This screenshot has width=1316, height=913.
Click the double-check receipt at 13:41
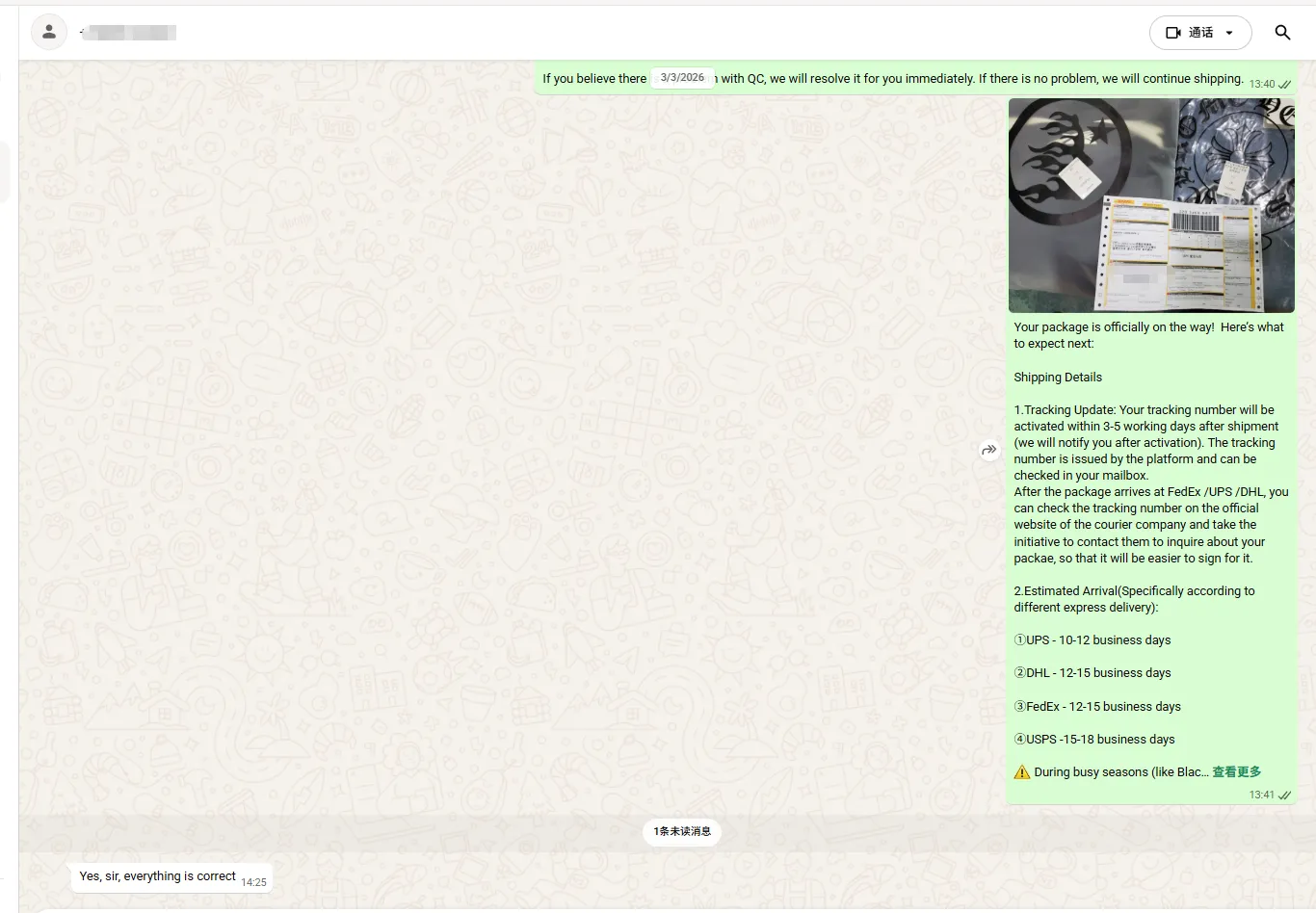1284,796
